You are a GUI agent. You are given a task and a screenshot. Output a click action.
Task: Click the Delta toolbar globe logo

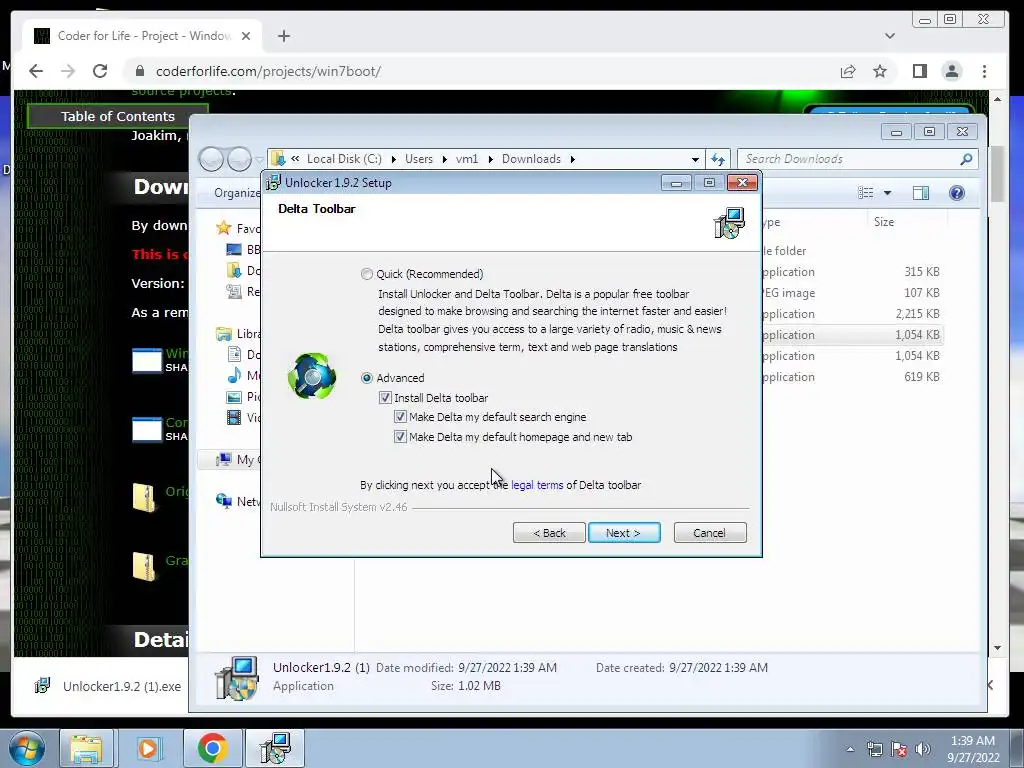point(312,376)
